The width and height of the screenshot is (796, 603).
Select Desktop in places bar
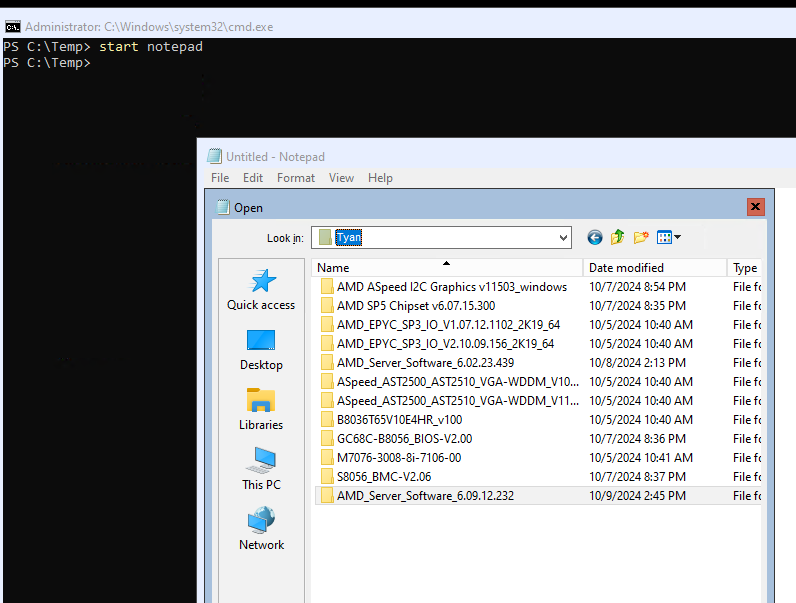(x=261, y=350)
